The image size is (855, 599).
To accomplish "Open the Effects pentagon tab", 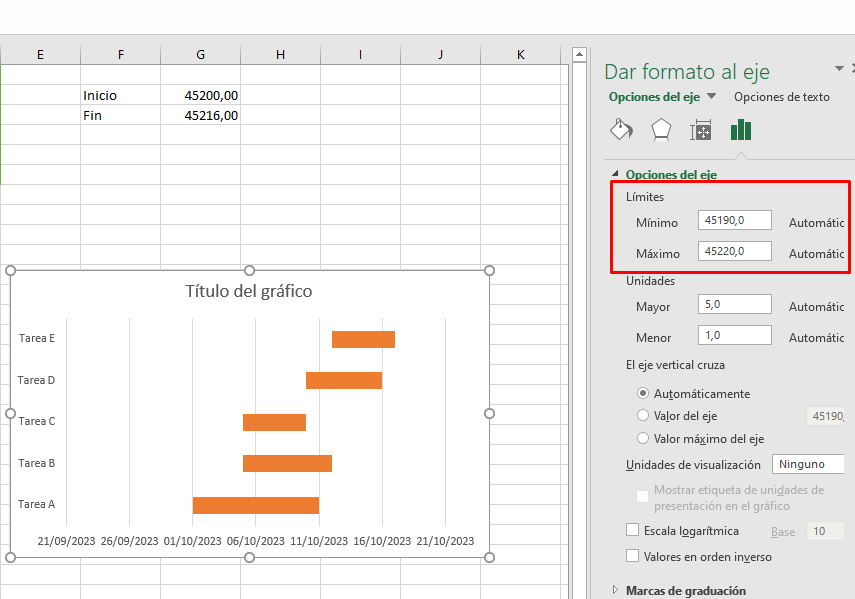I will tap(661, 130).
